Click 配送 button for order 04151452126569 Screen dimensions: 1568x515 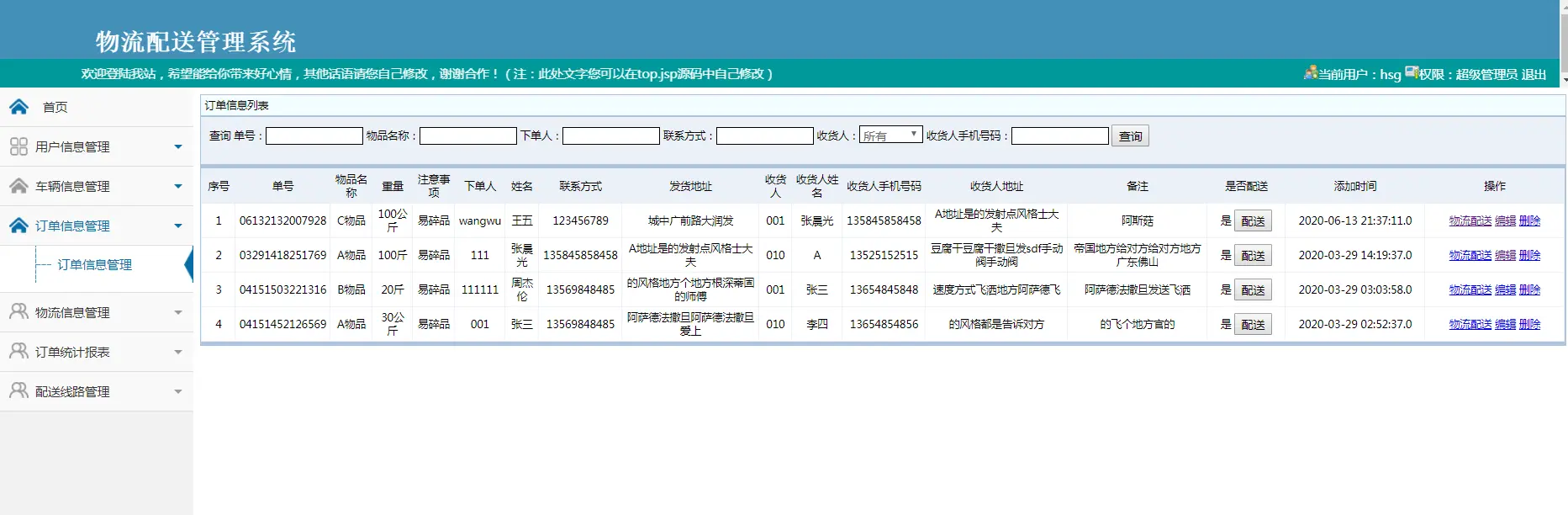[1253, 324]
